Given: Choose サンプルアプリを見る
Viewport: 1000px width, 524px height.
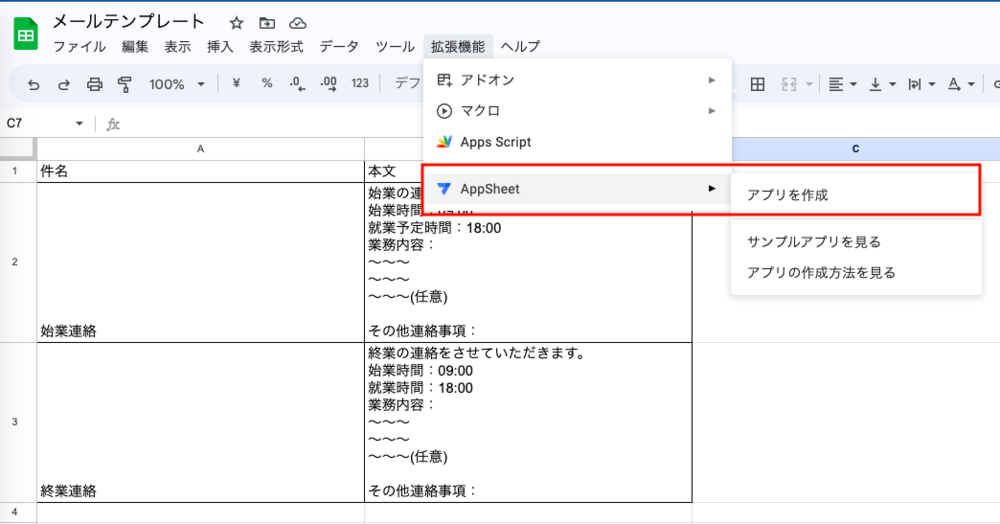Looking at the screenshot, I should point(856,242).
